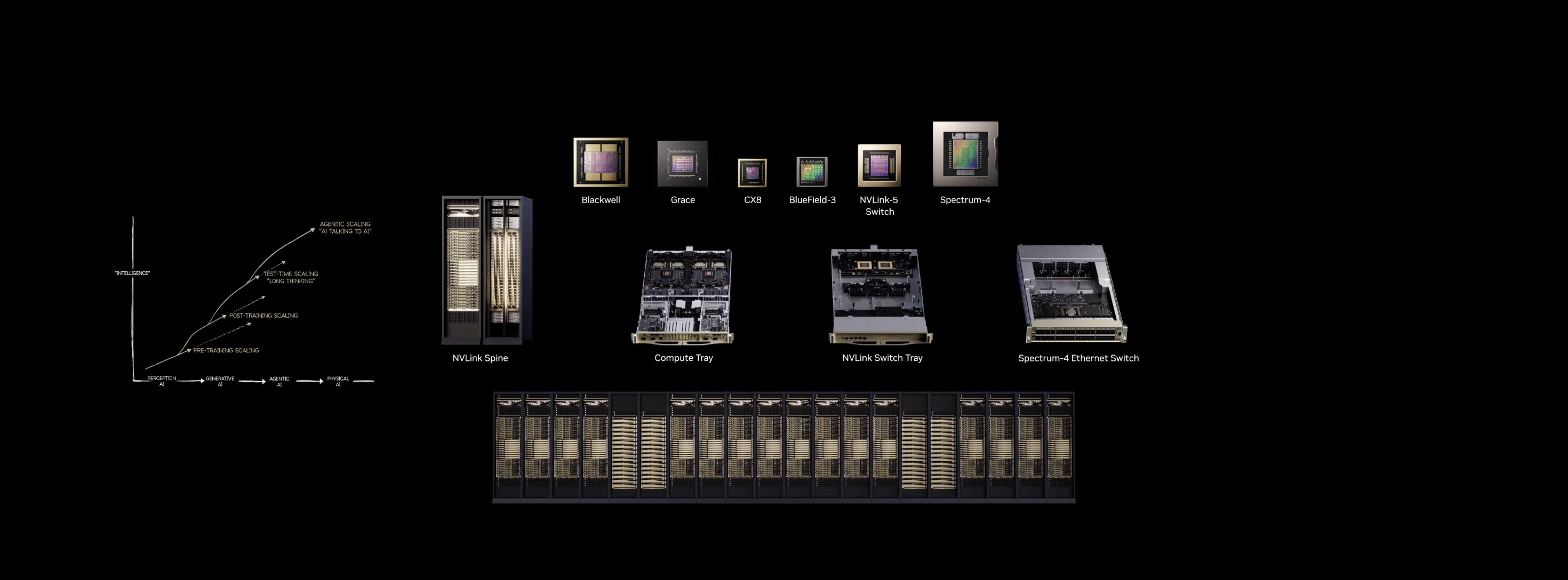Image resolution: width=1568 pixels, height=580 pixels.
Task: Click the "Compute Tray" caption
Action: 683,358
